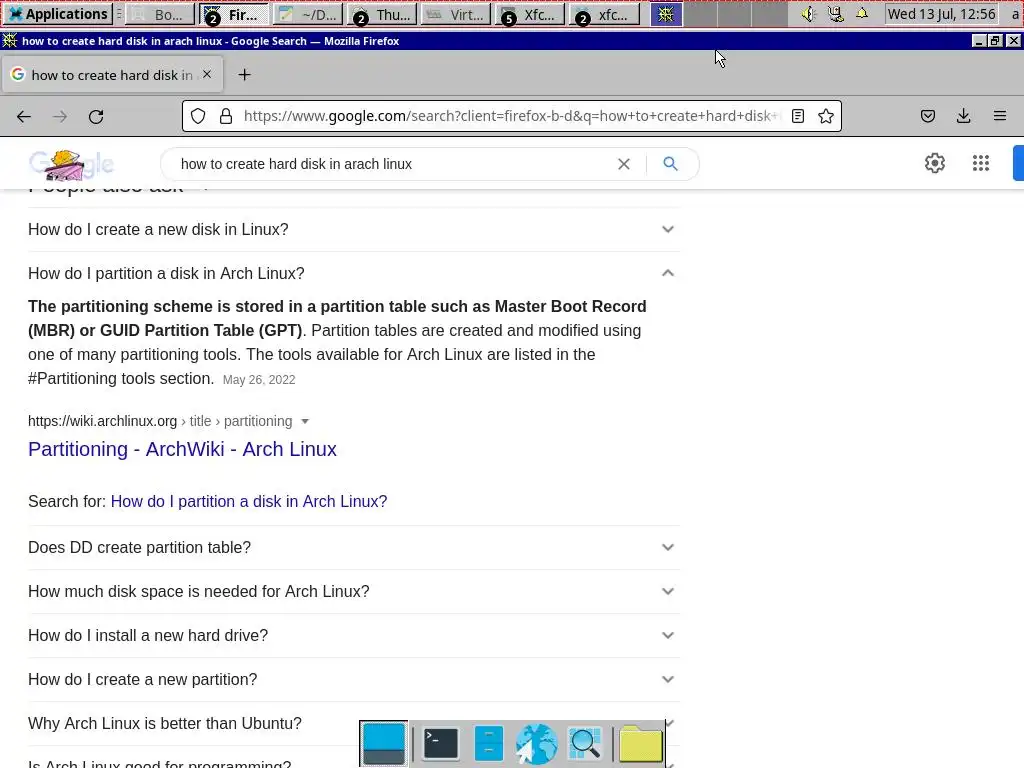Open dropdown arrow next to wiki.archlinux.org URL
1024x768 pixels.
click(305, 422)
